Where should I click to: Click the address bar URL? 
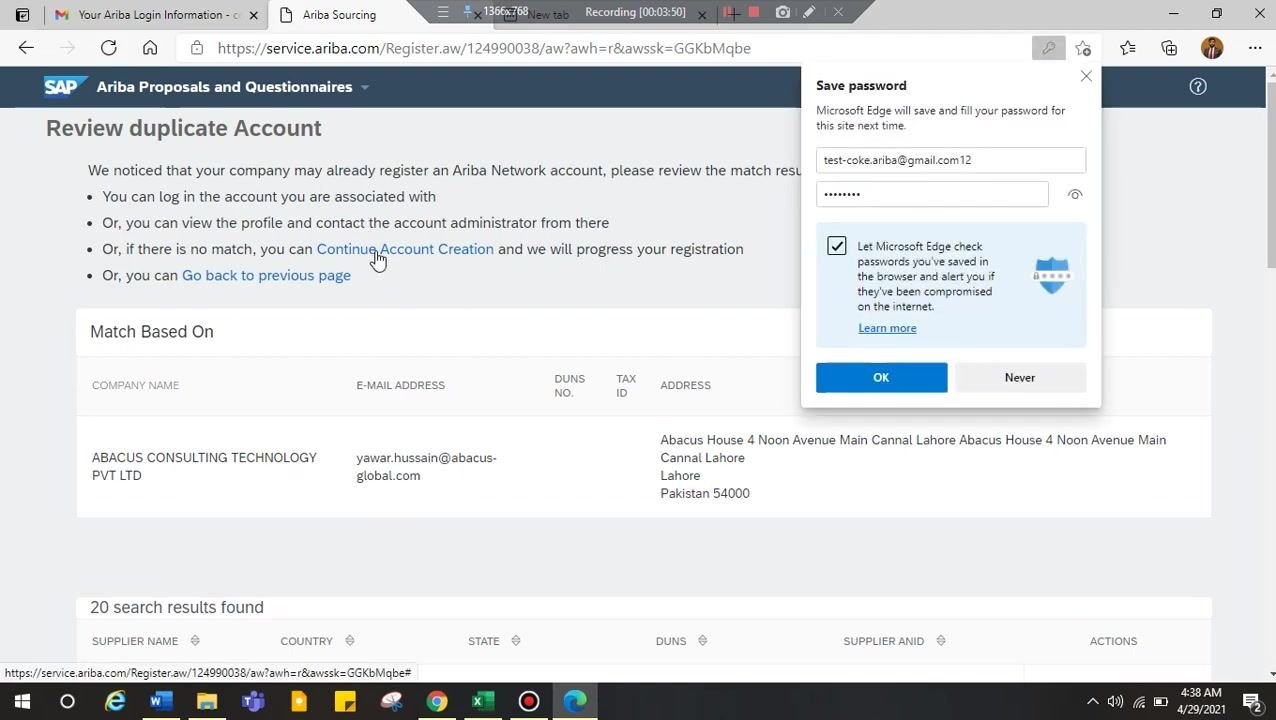(484, 48)
